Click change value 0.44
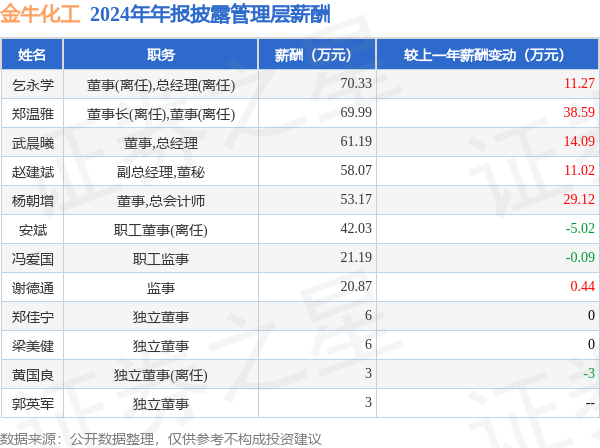The height and width of the screenshot is (448, 600). pos(582,286)
